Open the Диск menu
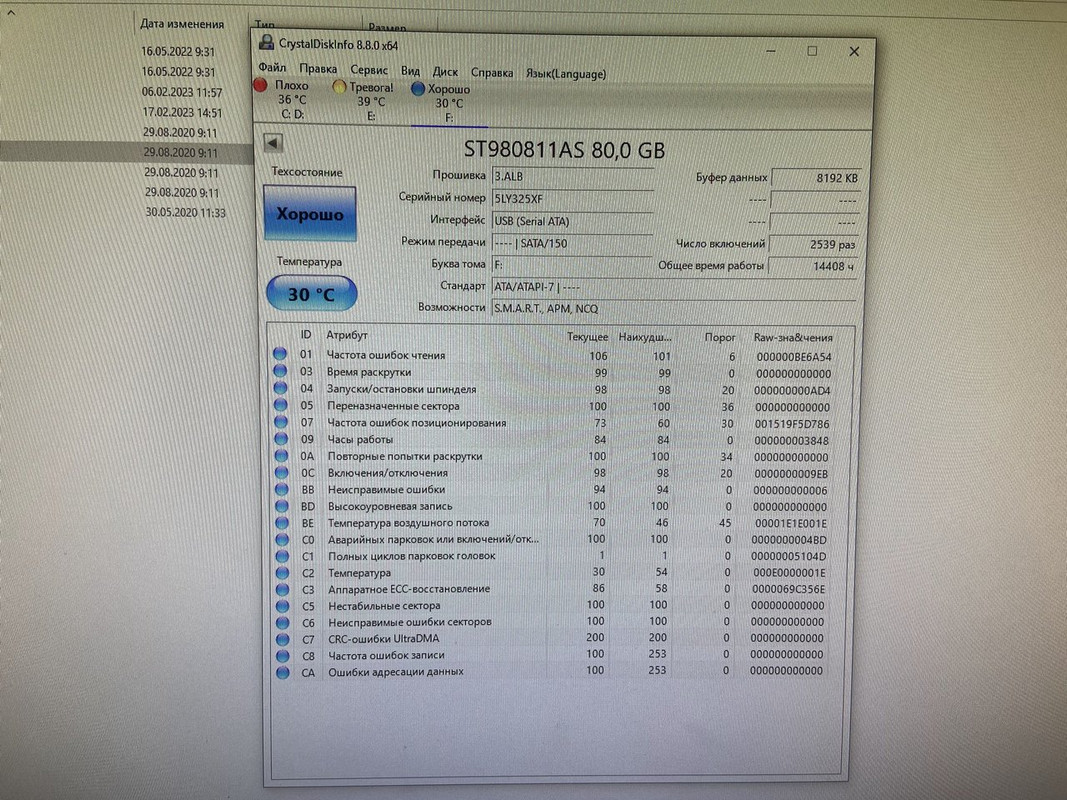Screen dimensions: 1067x800 click(x=445, y=71)
